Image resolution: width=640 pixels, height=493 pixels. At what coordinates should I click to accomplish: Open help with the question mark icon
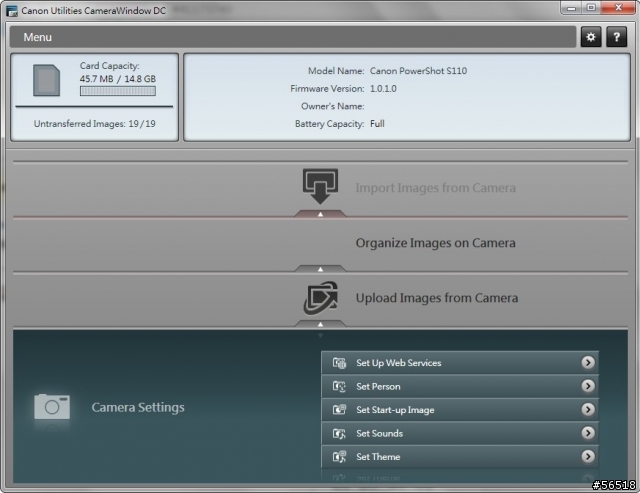click(x=616, y=37)
